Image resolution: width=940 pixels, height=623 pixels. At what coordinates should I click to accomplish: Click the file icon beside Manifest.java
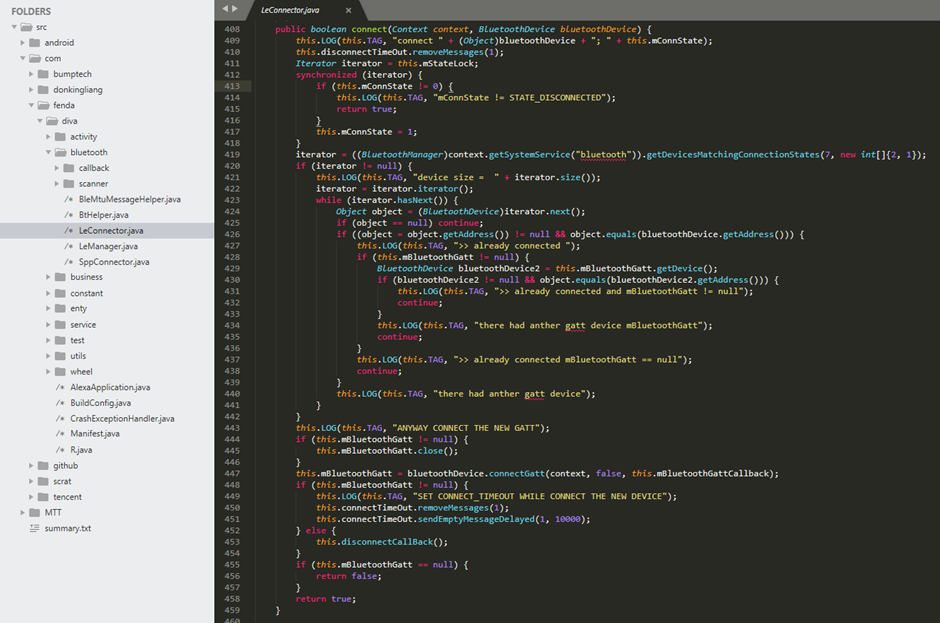[x=61, y=434]
